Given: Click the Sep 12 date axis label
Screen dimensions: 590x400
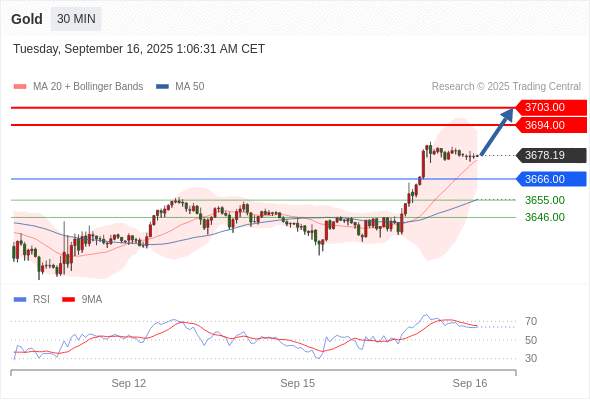Looking at the screenshot, I should click(x=129, y=383).
